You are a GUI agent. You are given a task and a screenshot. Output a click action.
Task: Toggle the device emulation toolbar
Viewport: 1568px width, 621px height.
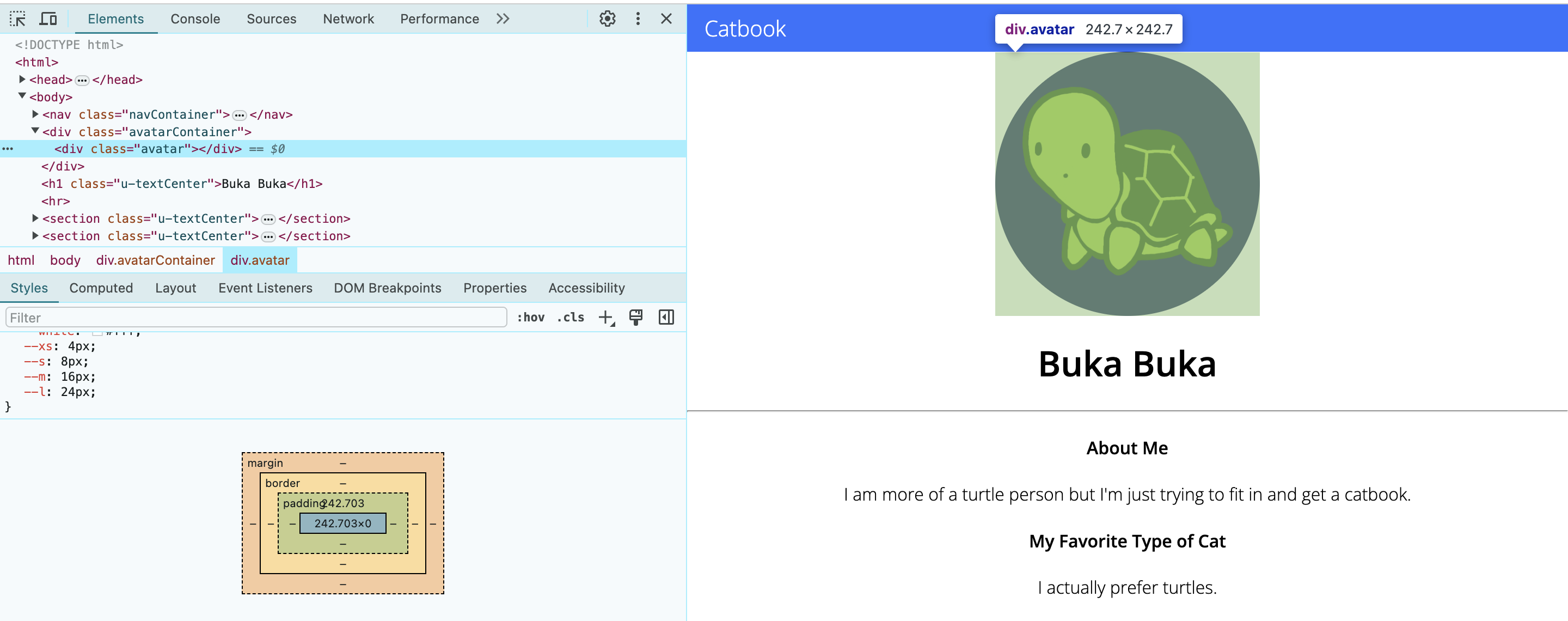coord(48,19)
